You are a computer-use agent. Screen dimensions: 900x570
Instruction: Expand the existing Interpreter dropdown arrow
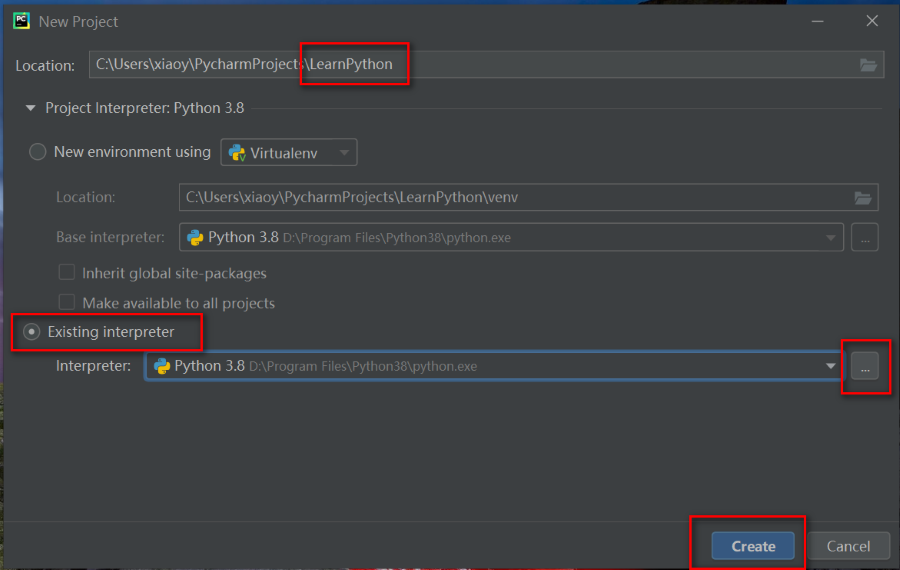(x=830, y=366)
